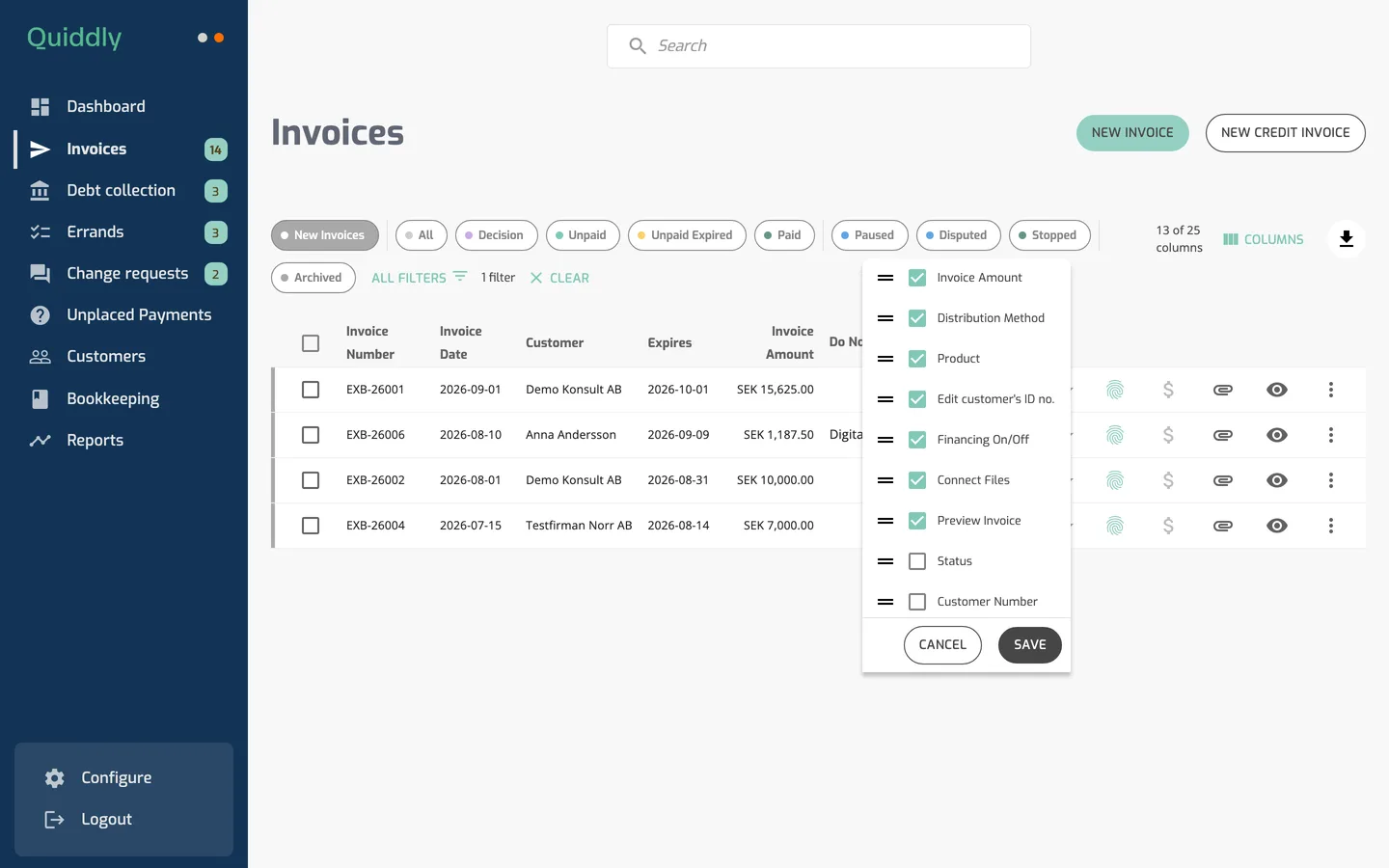This screenshot has width=1389, height=868.
Task: Uncheck the Distribution Method column checkbox
Action: coord(917,318)
